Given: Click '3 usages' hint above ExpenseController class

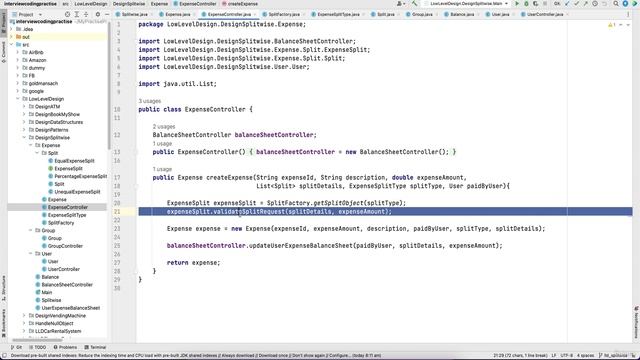Looking at the screenshot, I should [150, 101].
